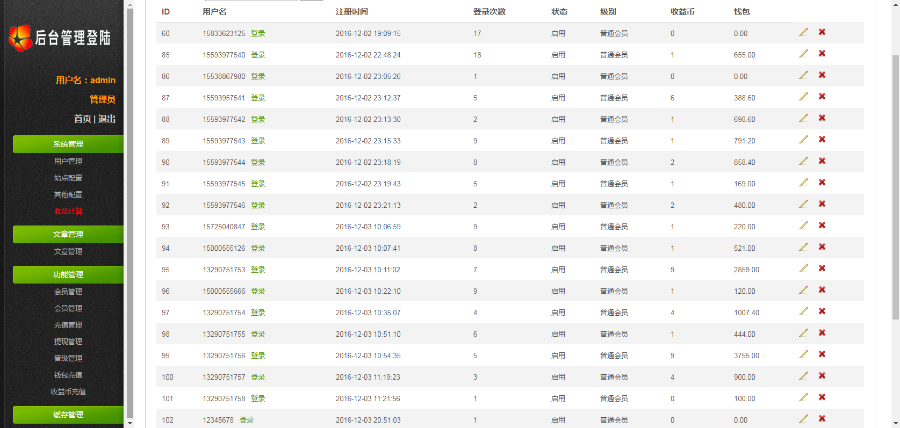Click pencil icon for user 15593977544
Screen dimensions: 900x428
coord(803,161)
